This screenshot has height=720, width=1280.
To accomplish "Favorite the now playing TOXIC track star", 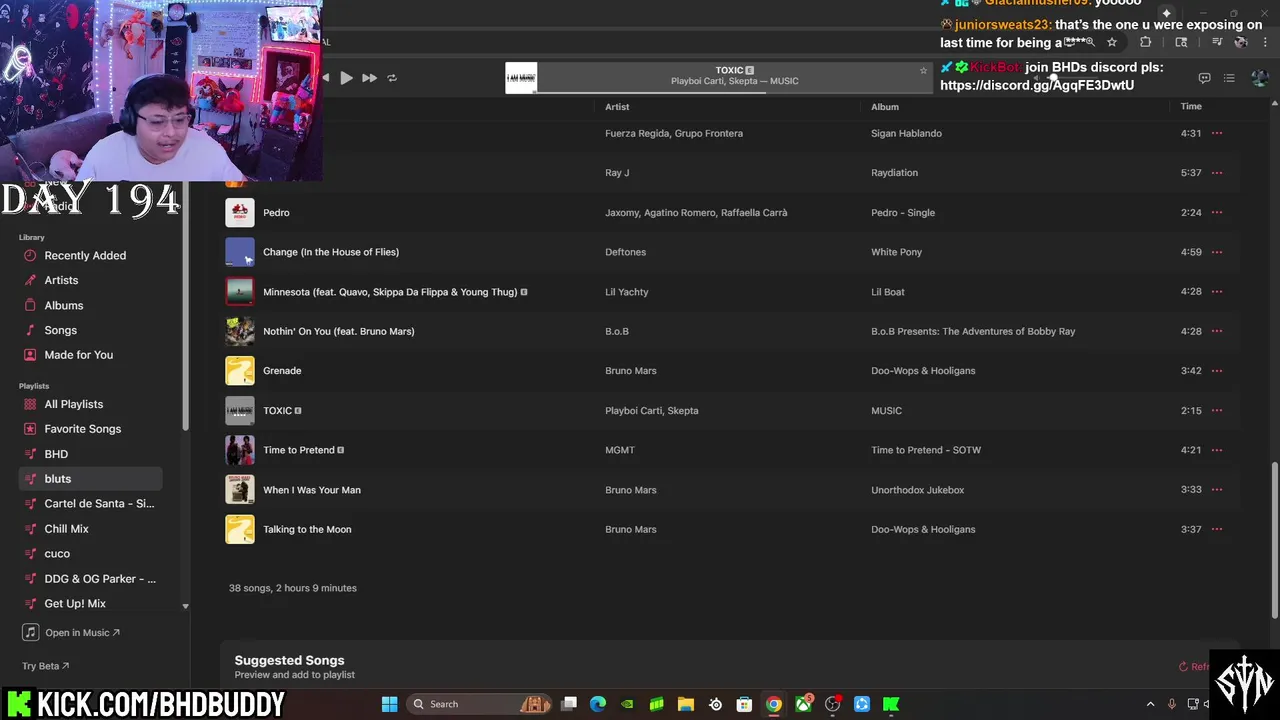I will pos(923,71).
